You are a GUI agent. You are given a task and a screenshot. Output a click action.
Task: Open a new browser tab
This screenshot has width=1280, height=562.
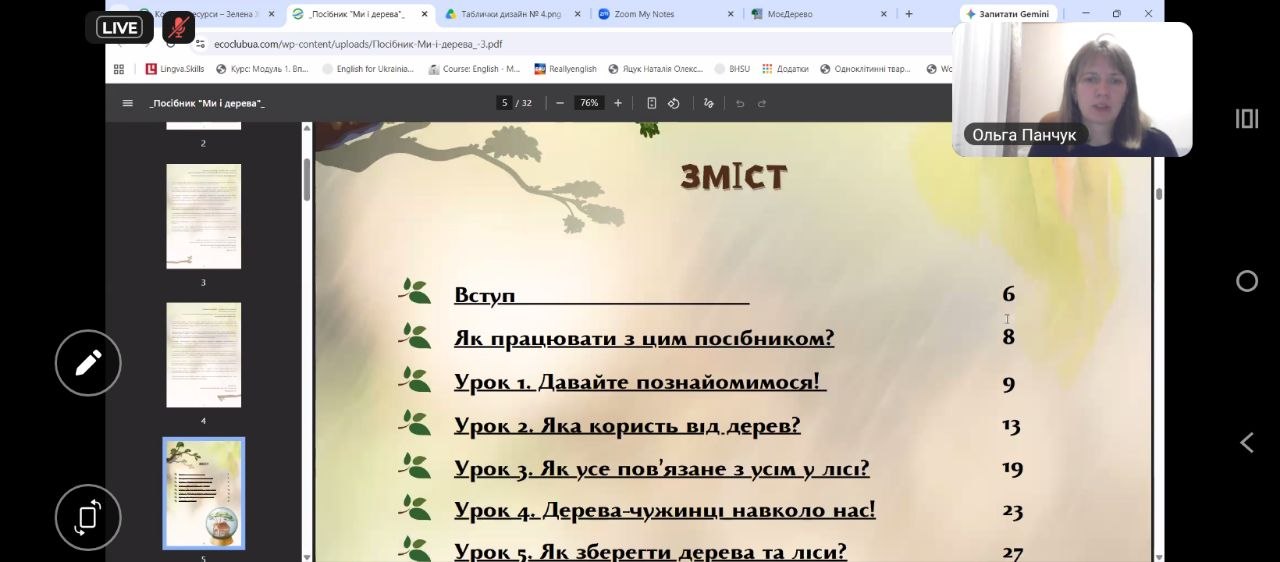tap(909, 14)
